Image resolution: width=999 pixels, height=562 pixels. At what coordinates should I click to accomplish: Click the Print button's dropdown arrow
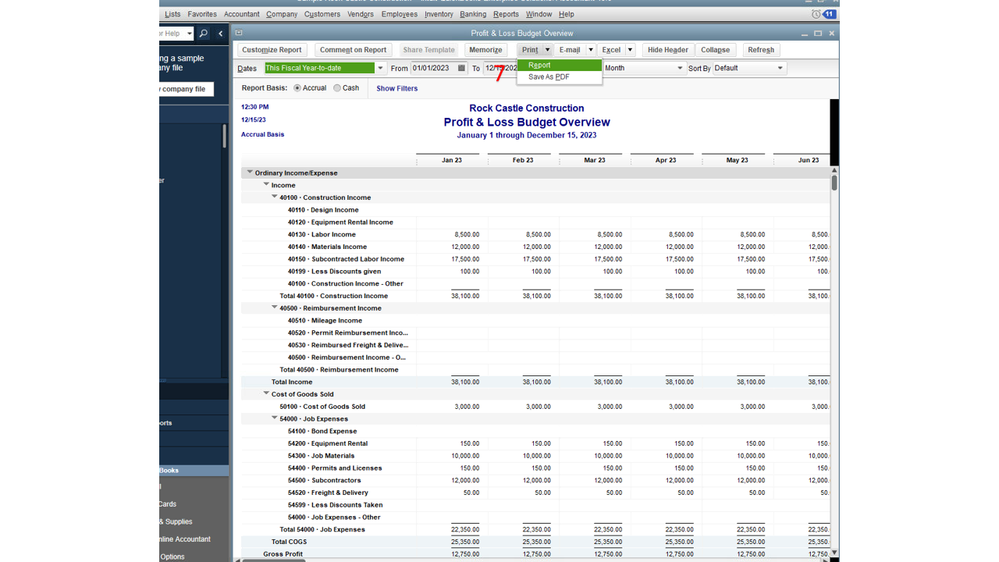point(547,50)
